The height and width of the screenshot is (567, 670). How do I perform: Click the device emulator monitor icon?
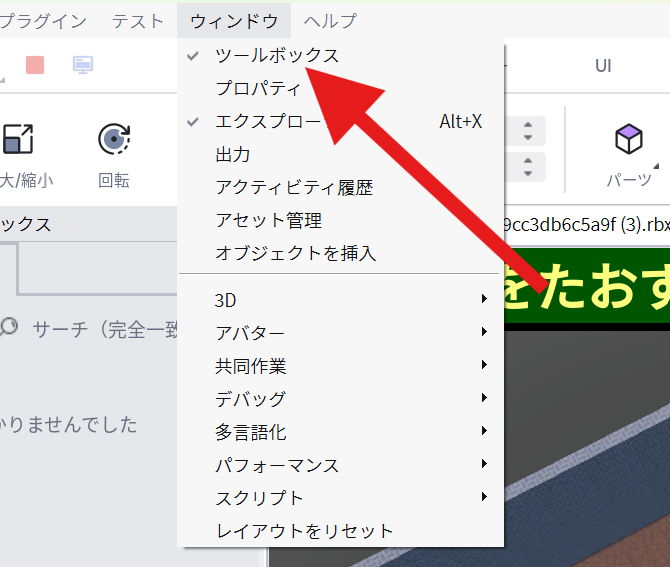click(x=84, y=65)
